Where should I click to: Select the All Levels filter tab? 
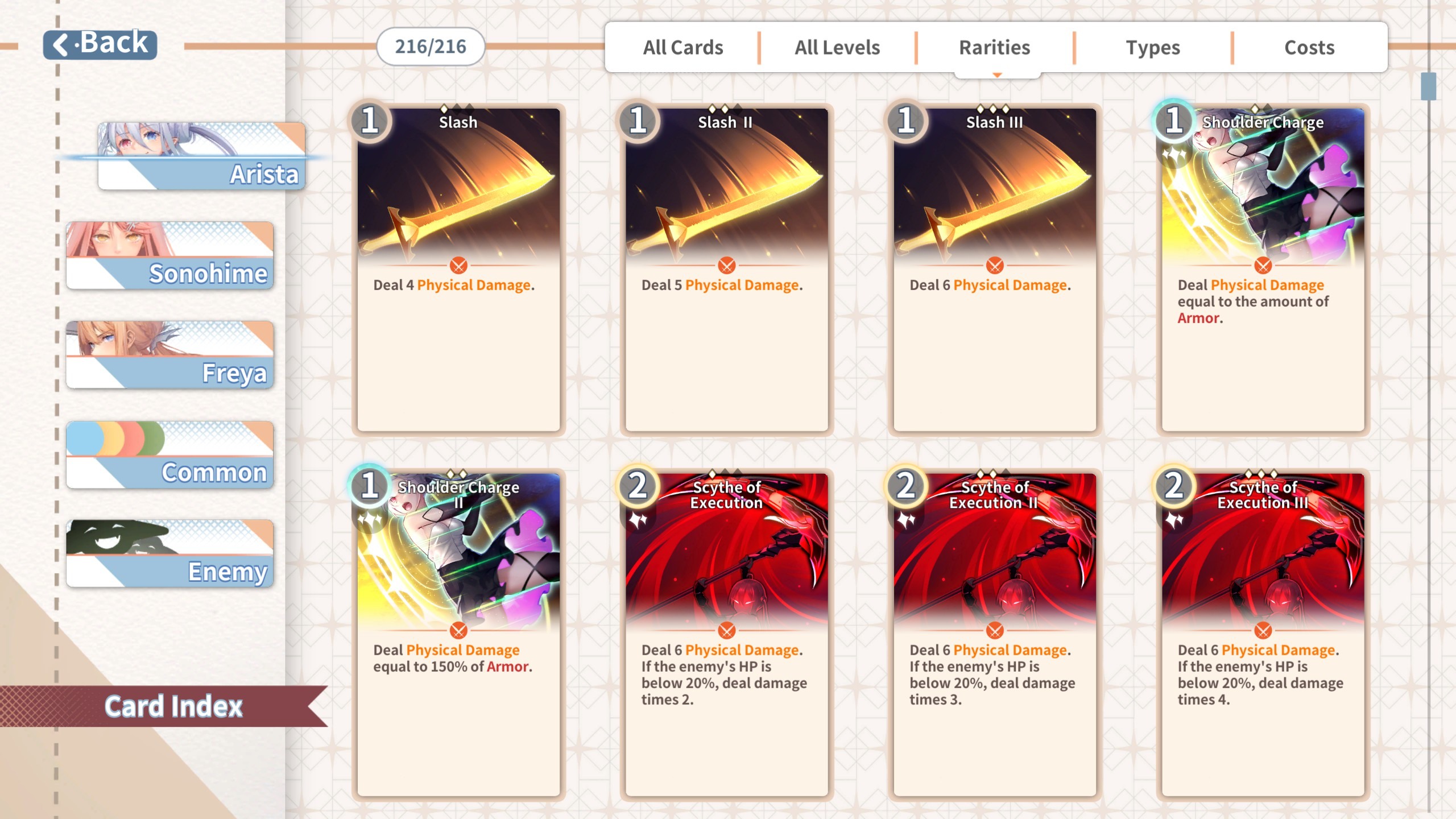[837, 47]
